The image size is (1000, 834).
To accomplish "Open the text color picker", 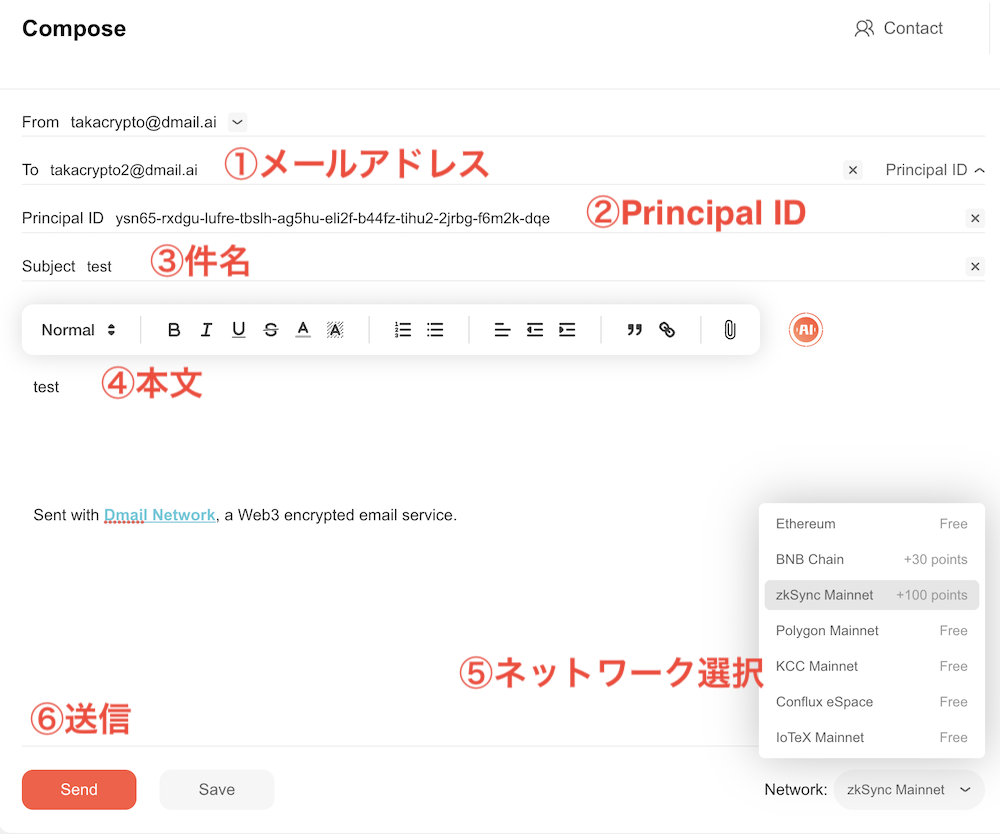I will pos(303,329).
